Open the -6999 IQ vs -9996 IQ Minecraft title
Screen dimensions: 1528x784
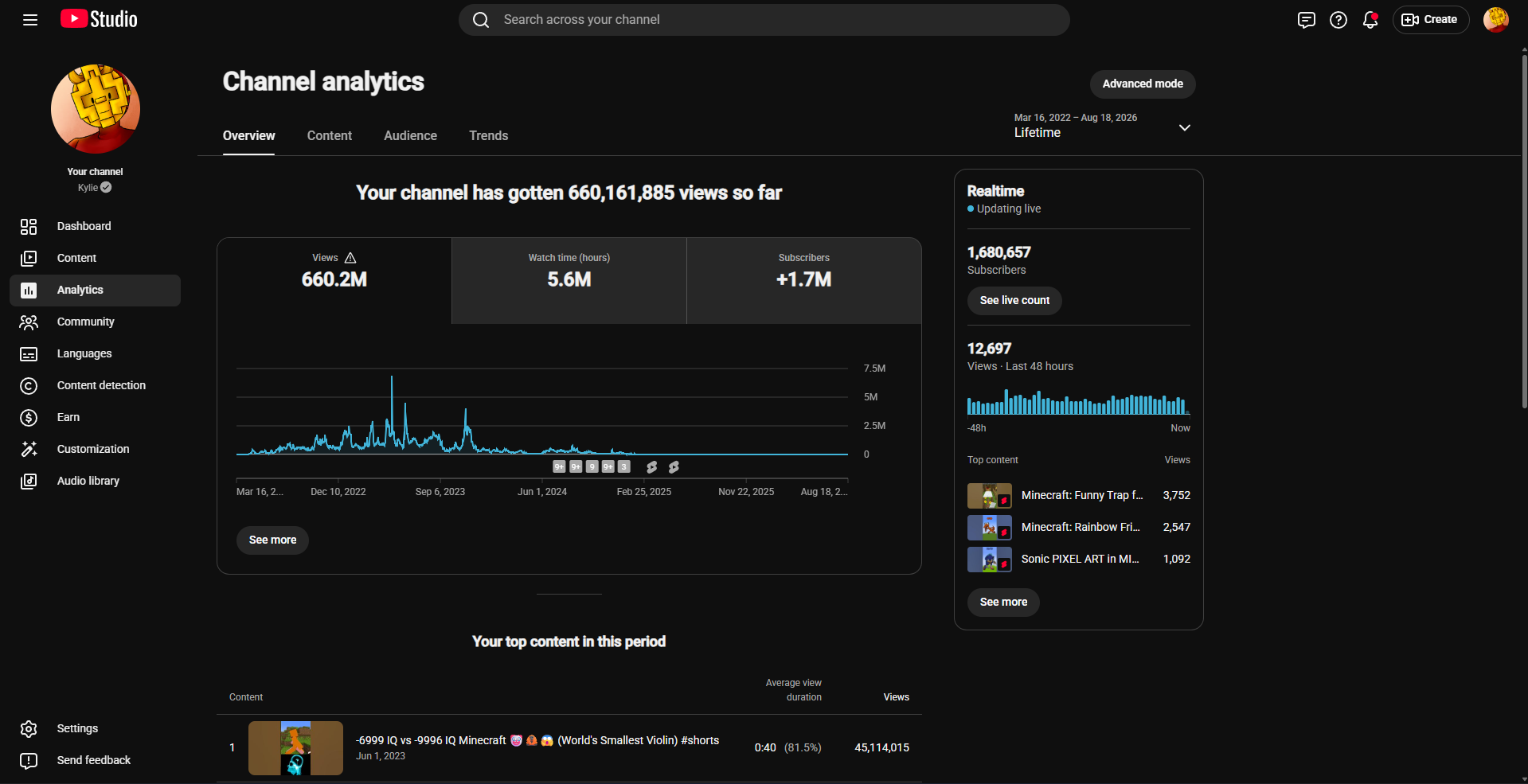coord(537,740)
